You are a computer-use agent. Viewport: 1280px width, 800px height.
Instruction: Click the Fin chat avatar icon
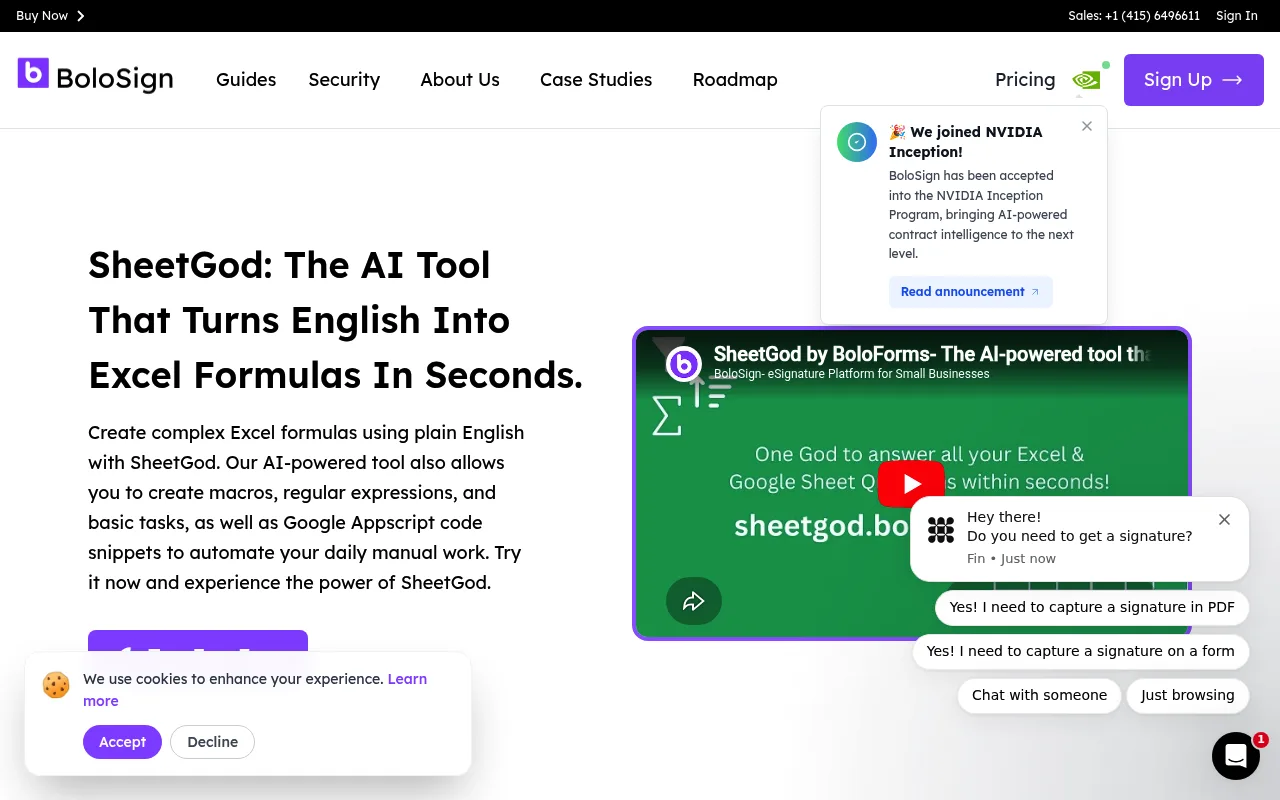coord(941,530)
